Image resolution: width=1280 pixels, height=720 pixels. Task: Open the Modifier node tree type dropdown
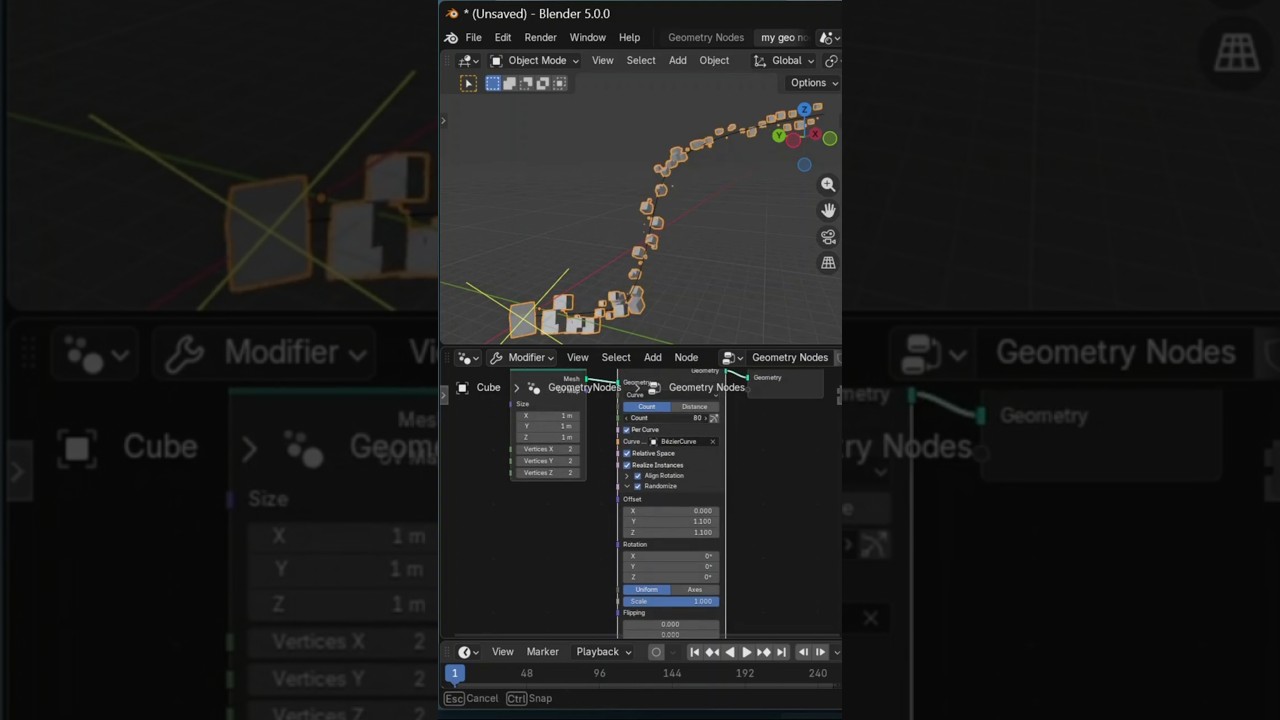coord(521,358)
